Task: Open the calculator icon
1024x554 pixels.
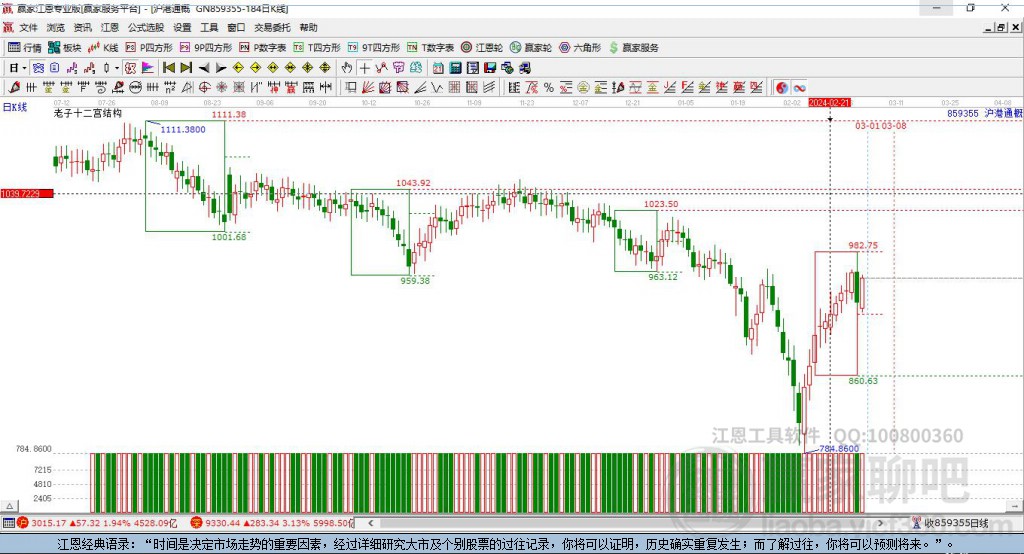Action: 455,68
